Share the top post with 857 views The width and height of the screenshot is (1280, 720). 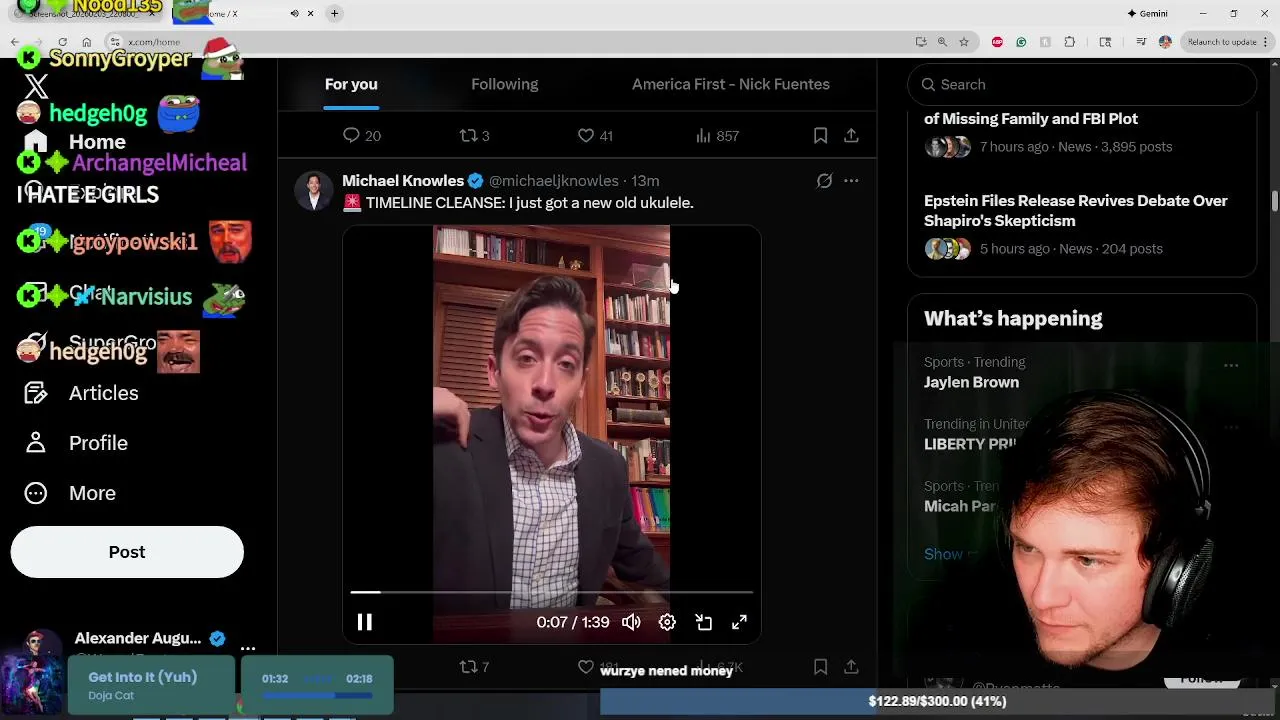851,135
